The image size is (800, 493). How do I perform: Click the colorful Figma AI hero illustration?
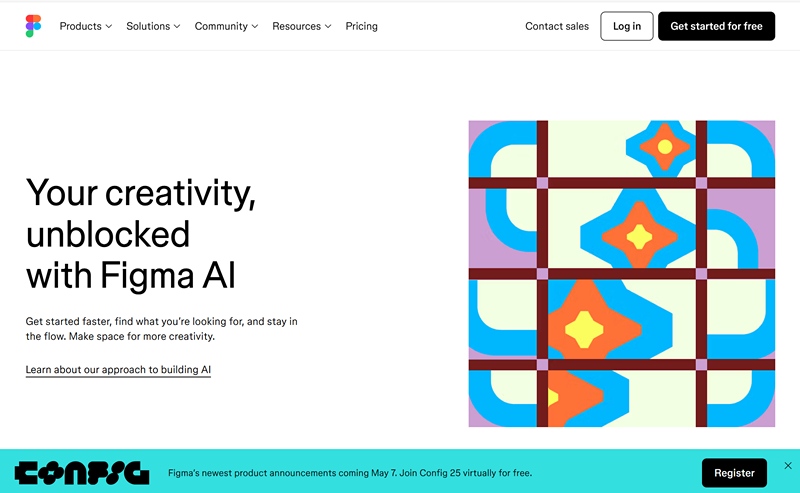coord(621,274)
